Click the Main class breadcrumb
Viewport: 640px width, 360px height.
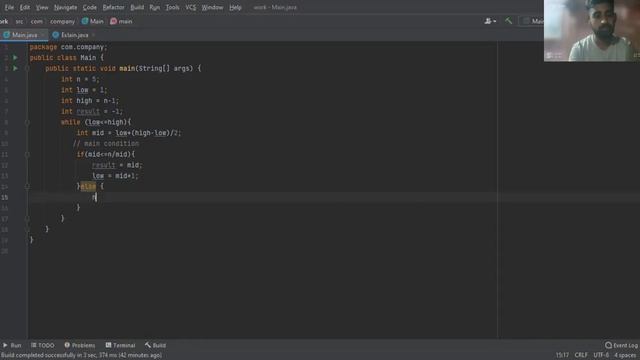[93, 21]
